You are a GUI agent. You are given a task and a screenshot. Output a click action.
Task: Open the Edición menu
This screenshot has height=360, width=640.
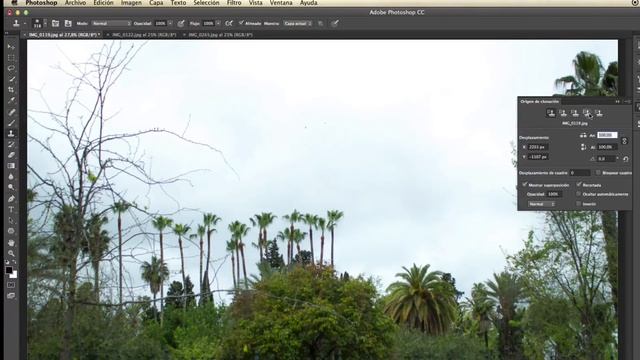pos(103,3)
